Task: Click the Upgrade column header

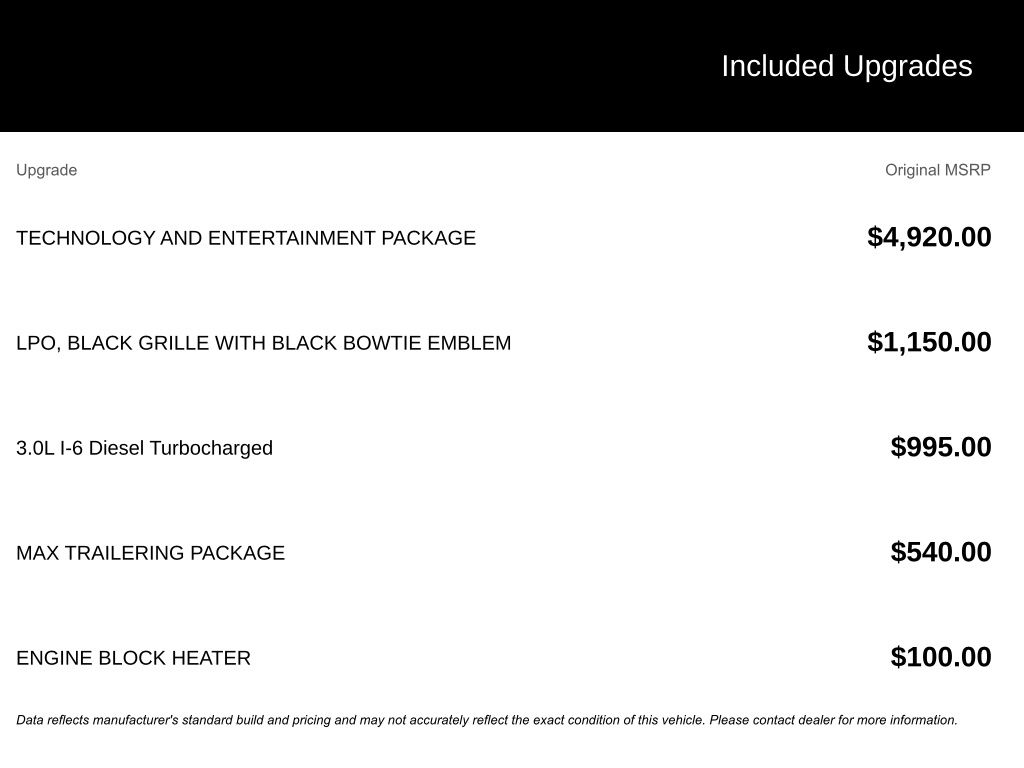Action: click(46, 170)
